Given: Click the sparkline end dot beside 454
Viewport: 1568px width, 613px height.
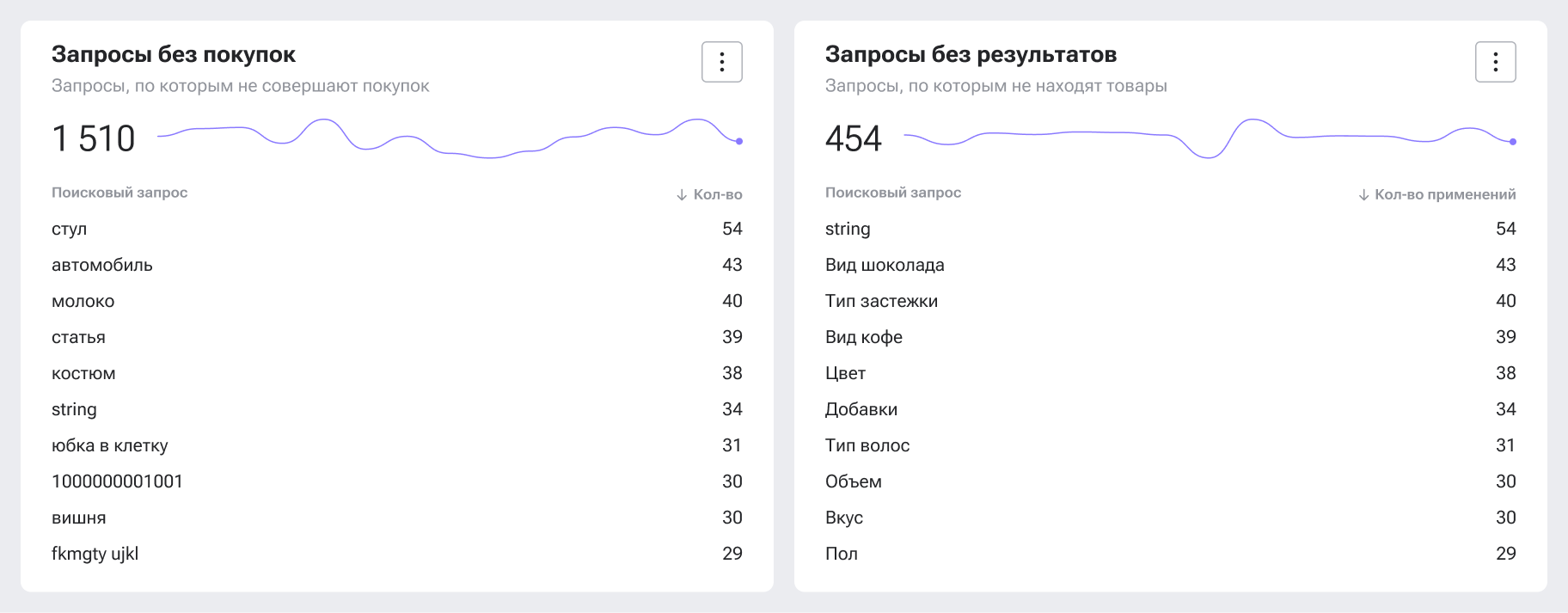Looking at the screenshot, I should coord(1513,142).
